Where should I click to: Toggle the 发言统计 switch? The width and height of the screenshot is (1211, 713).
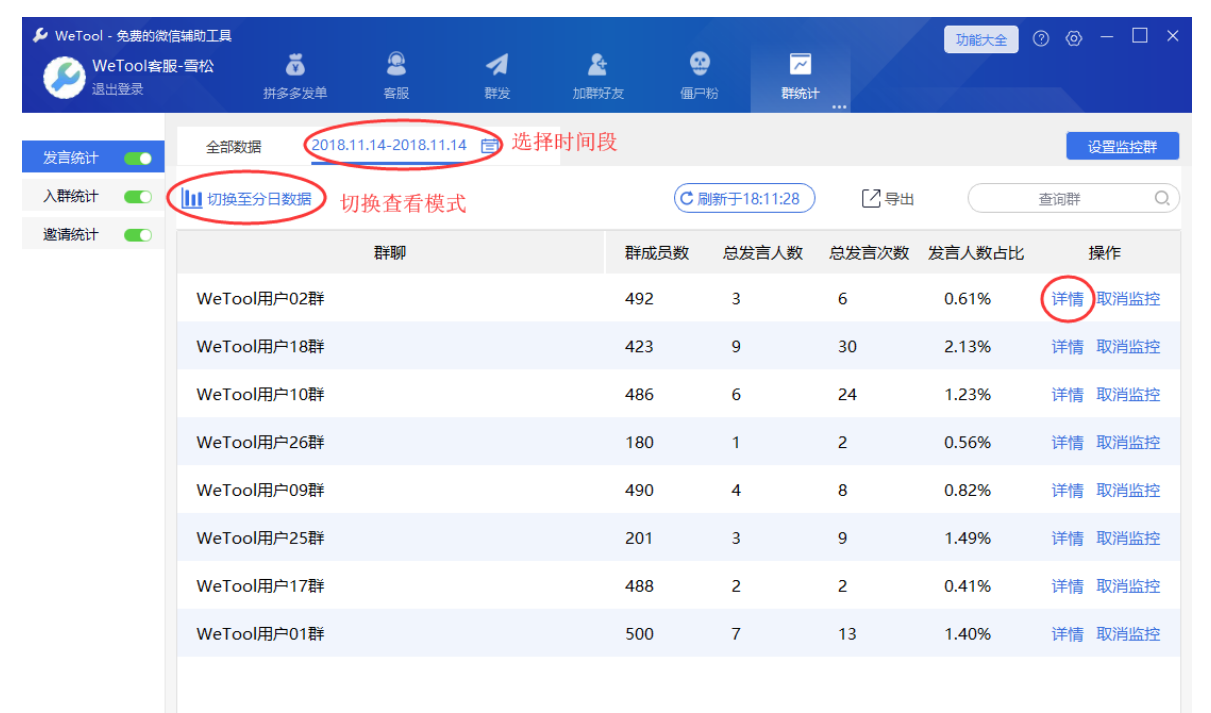[138, 158]
